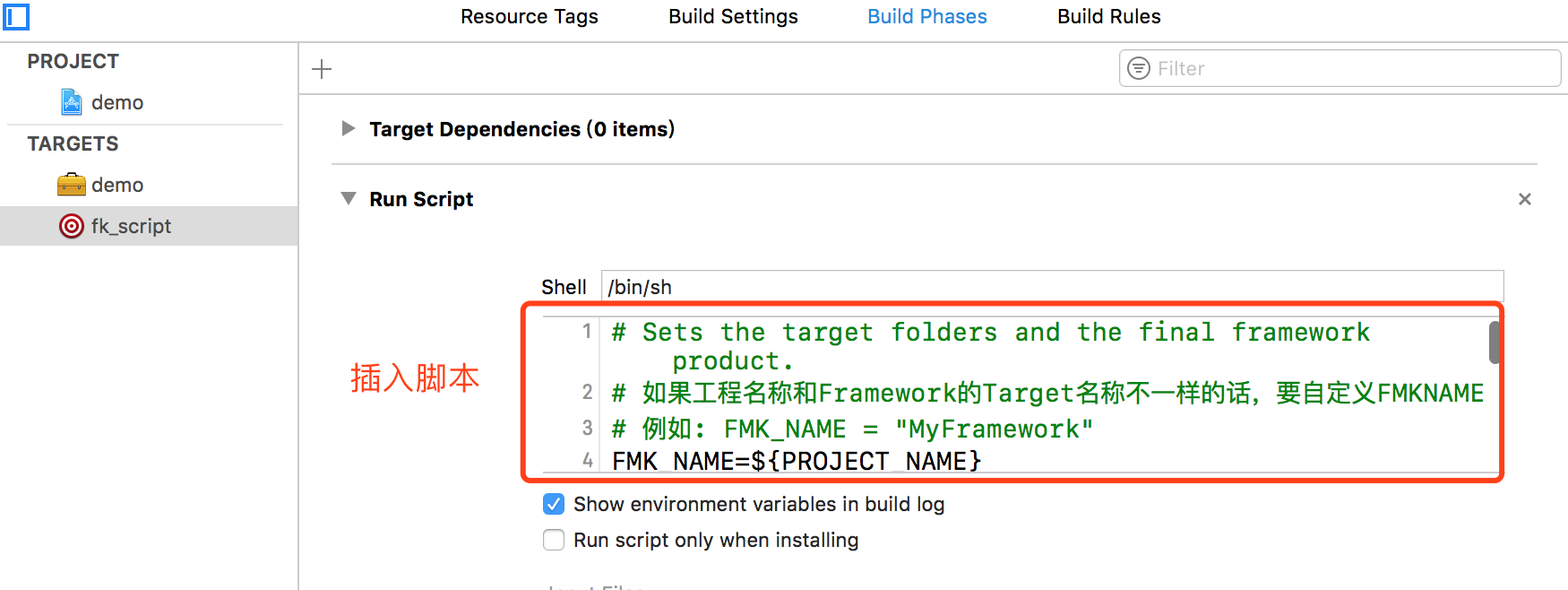
Task: Click line 4 'FMK_NAME=${PROJECT_NAME}'
Action: 797,461
